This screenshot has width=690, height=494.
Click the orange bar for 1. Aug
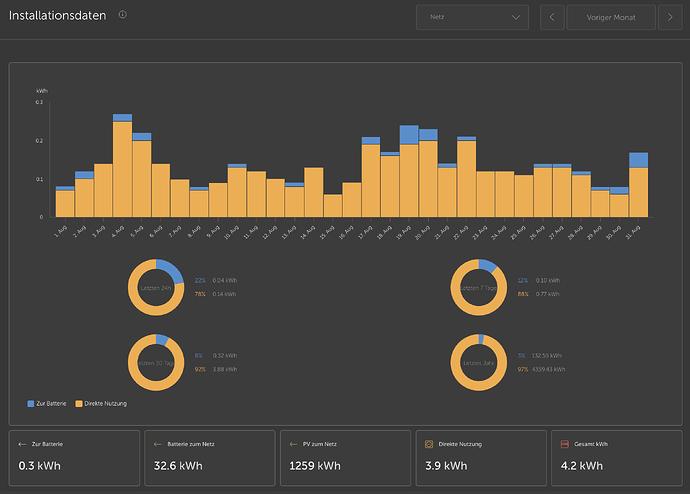[x=65, y=204]
